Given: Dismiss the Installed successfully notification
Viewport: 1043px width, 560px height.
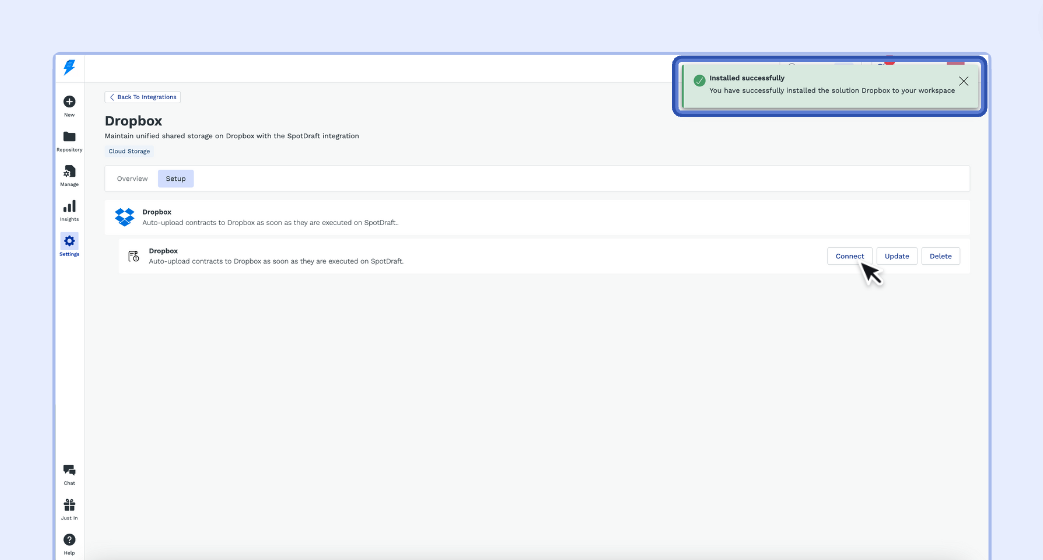Looking at the screenshot, I should [x=963, y=81].
